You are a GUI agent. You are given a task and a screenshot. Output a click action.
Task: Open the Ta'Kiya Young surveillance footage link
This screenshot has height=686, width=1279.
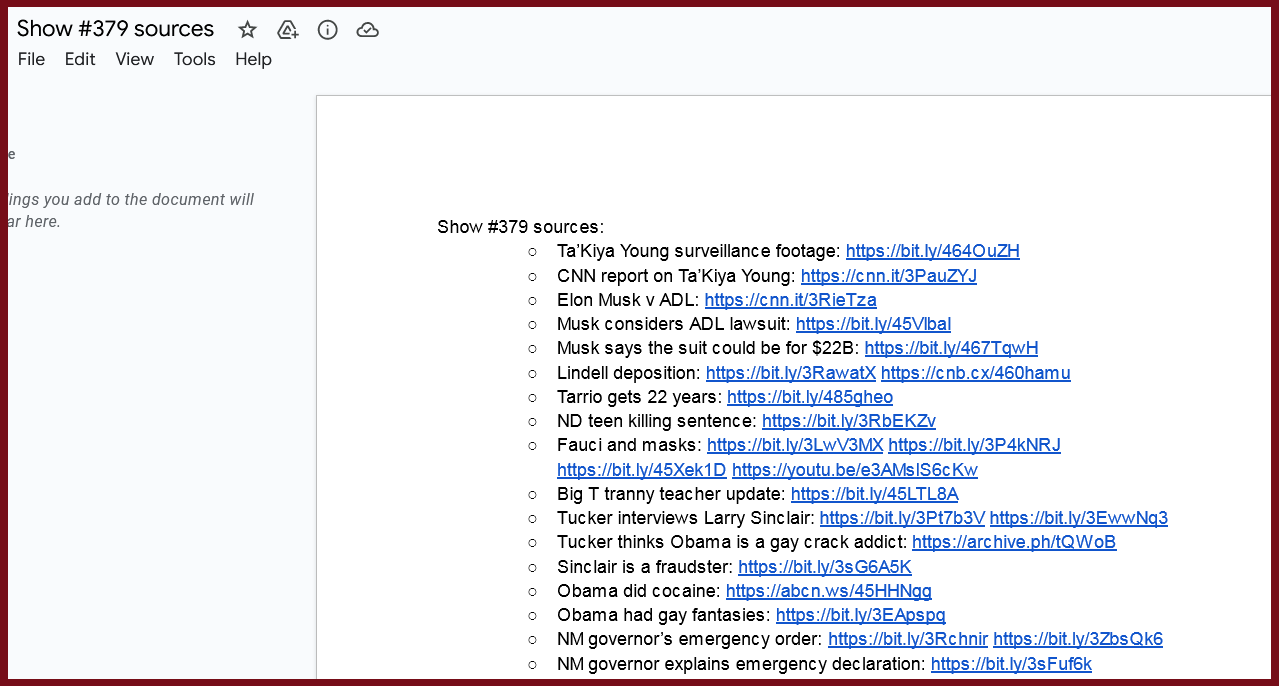tap(933, 251)
